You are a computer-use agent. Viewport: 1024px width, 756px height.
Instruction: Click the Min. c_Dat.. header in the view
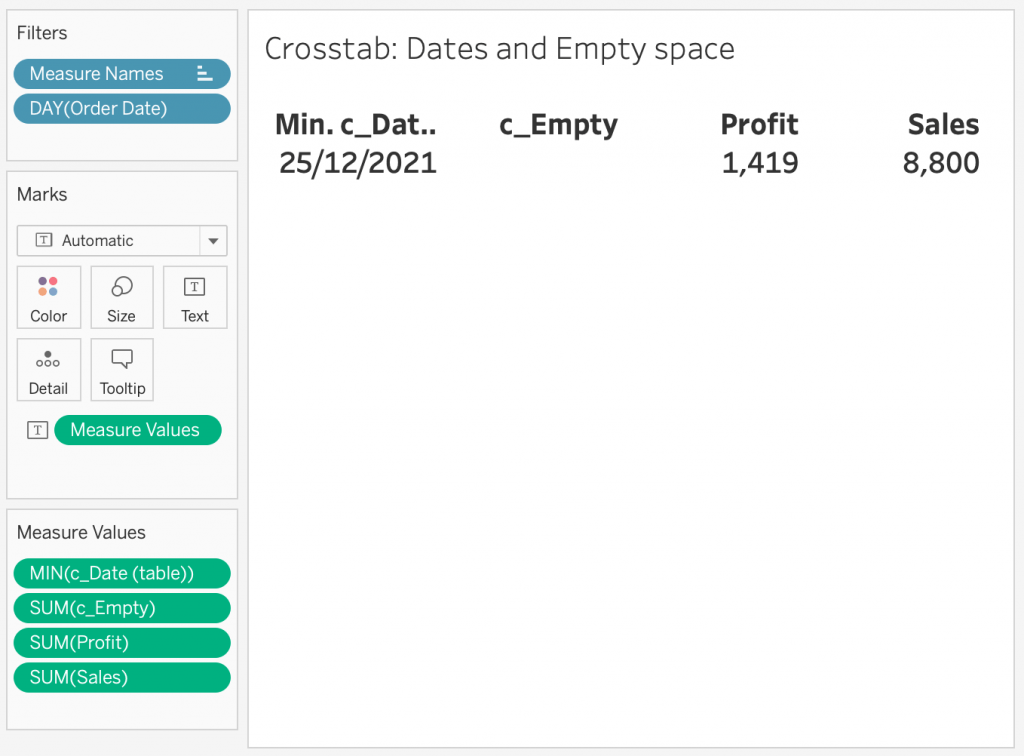pyautogui.click(x=355, y=124)
